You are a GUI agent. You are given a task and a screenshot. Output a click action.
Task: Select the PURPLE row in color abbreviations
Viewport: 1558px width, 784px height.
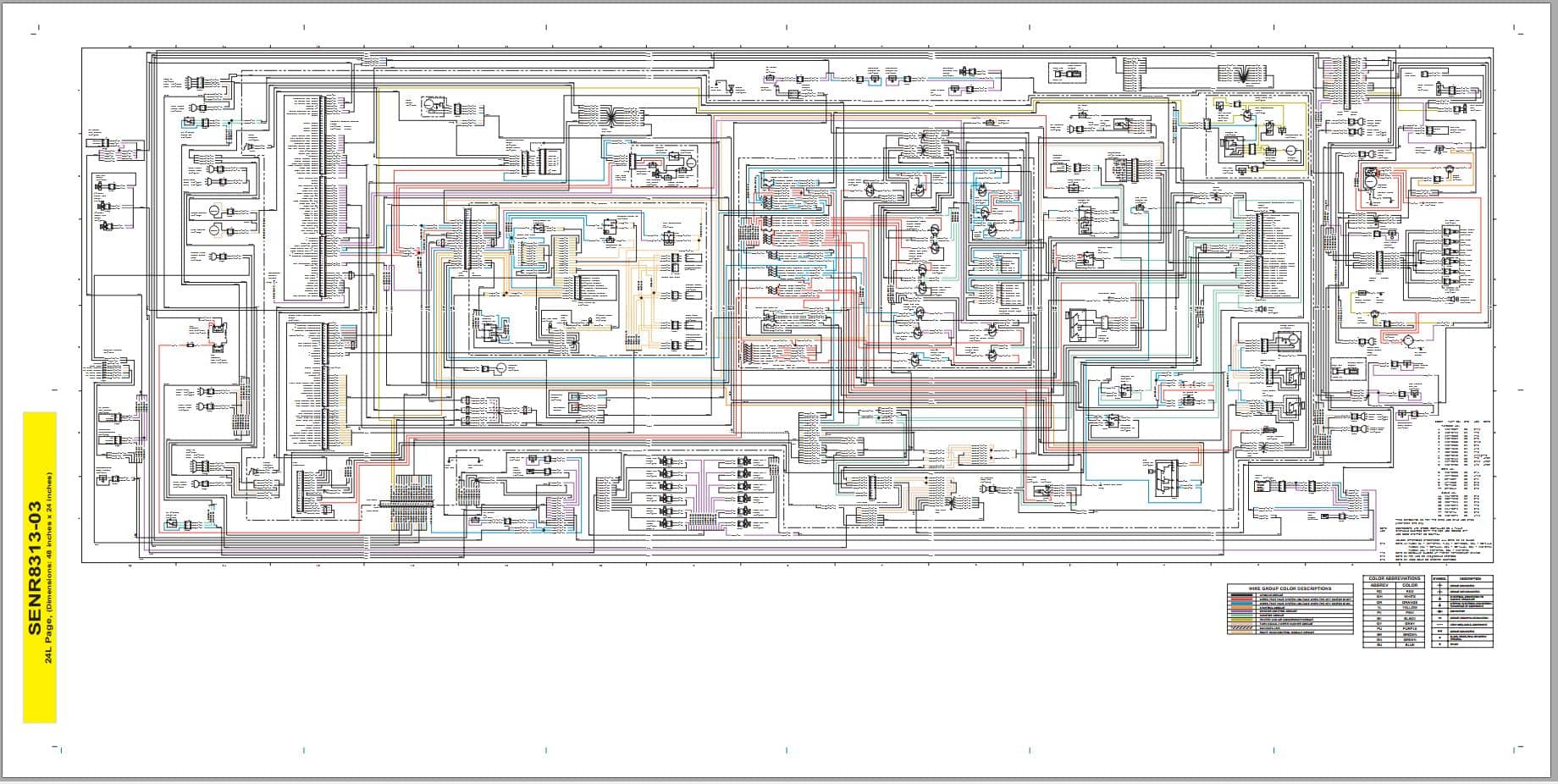click(1394, 629)
